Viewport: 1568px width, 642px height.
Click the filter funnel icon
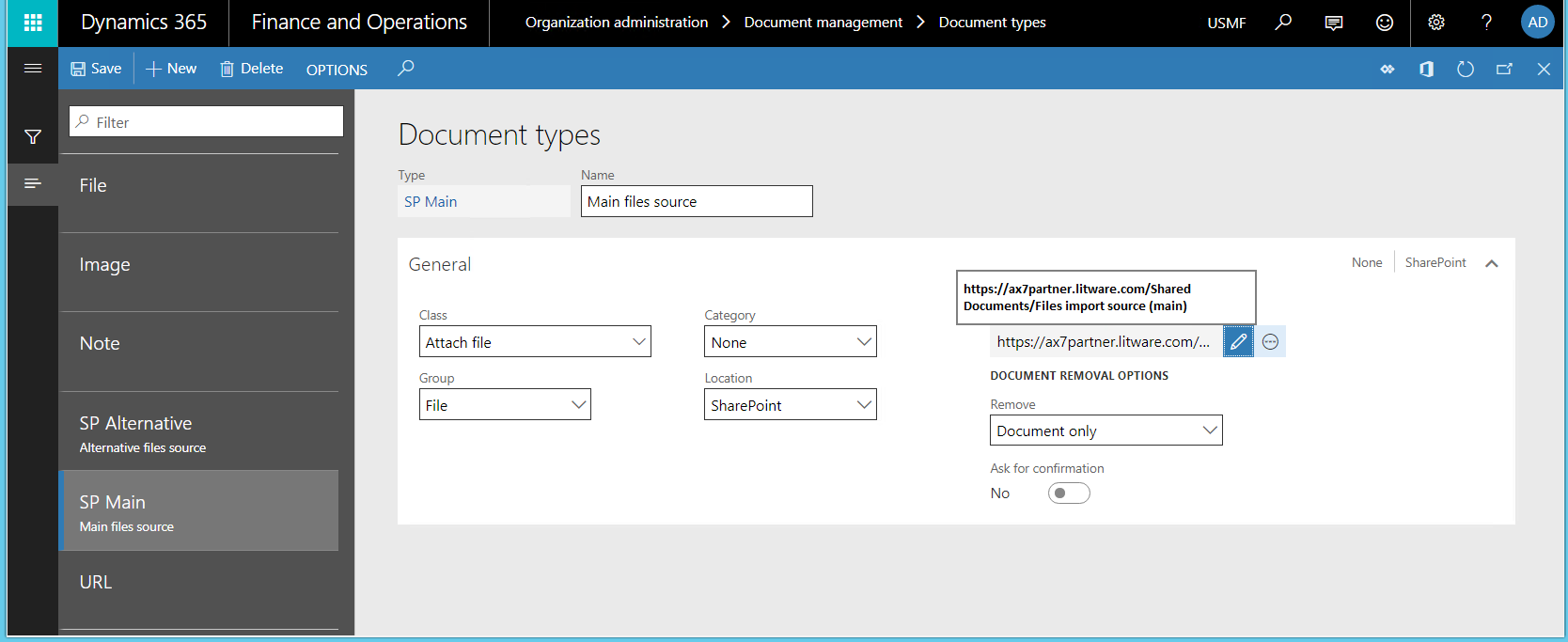click(x=33, y=137)
